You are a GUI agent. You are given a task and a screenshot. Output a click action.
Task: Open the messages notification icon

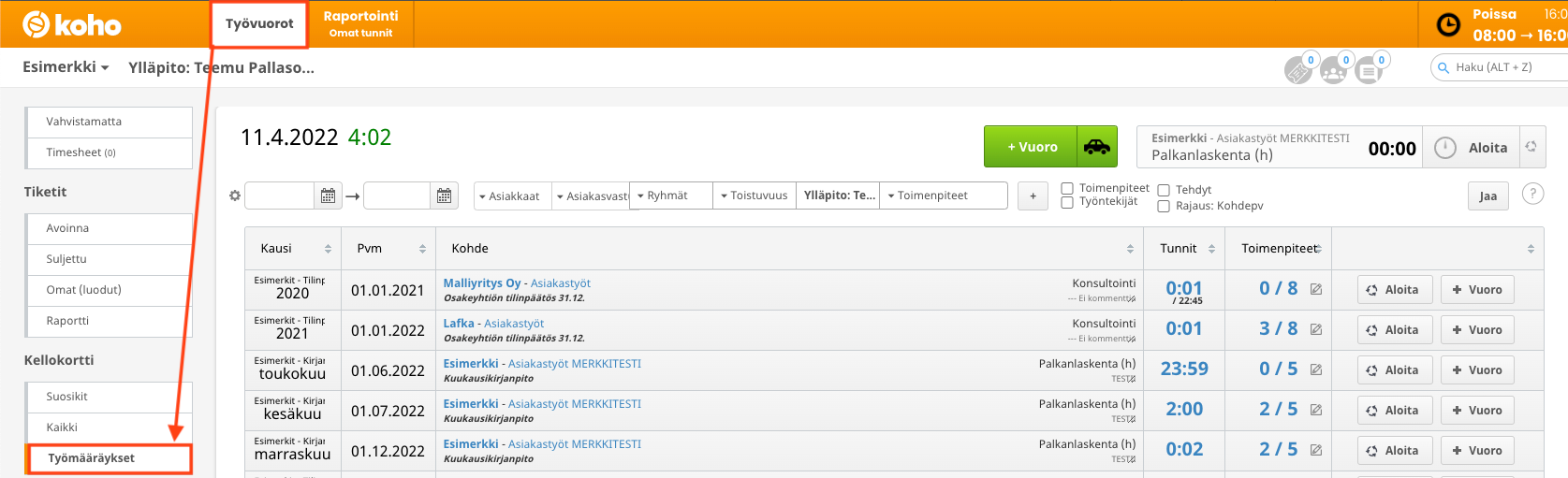click(x=1370, y=70)
